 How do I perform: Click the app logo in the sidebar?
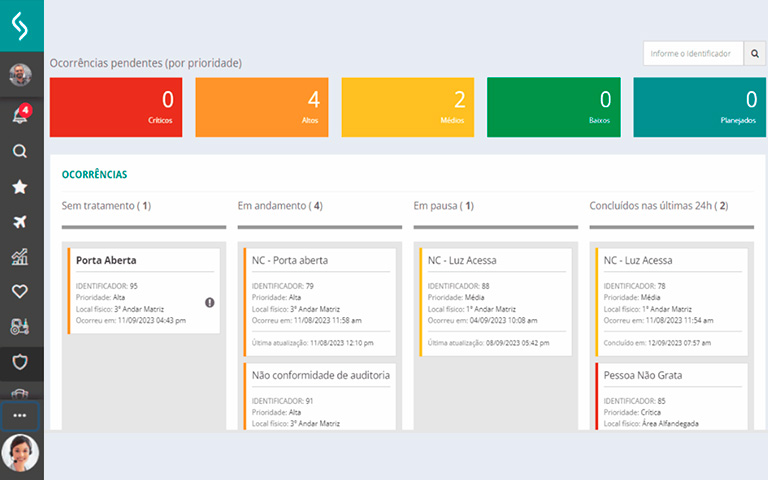pyautogui.click(x=21, y=25)
